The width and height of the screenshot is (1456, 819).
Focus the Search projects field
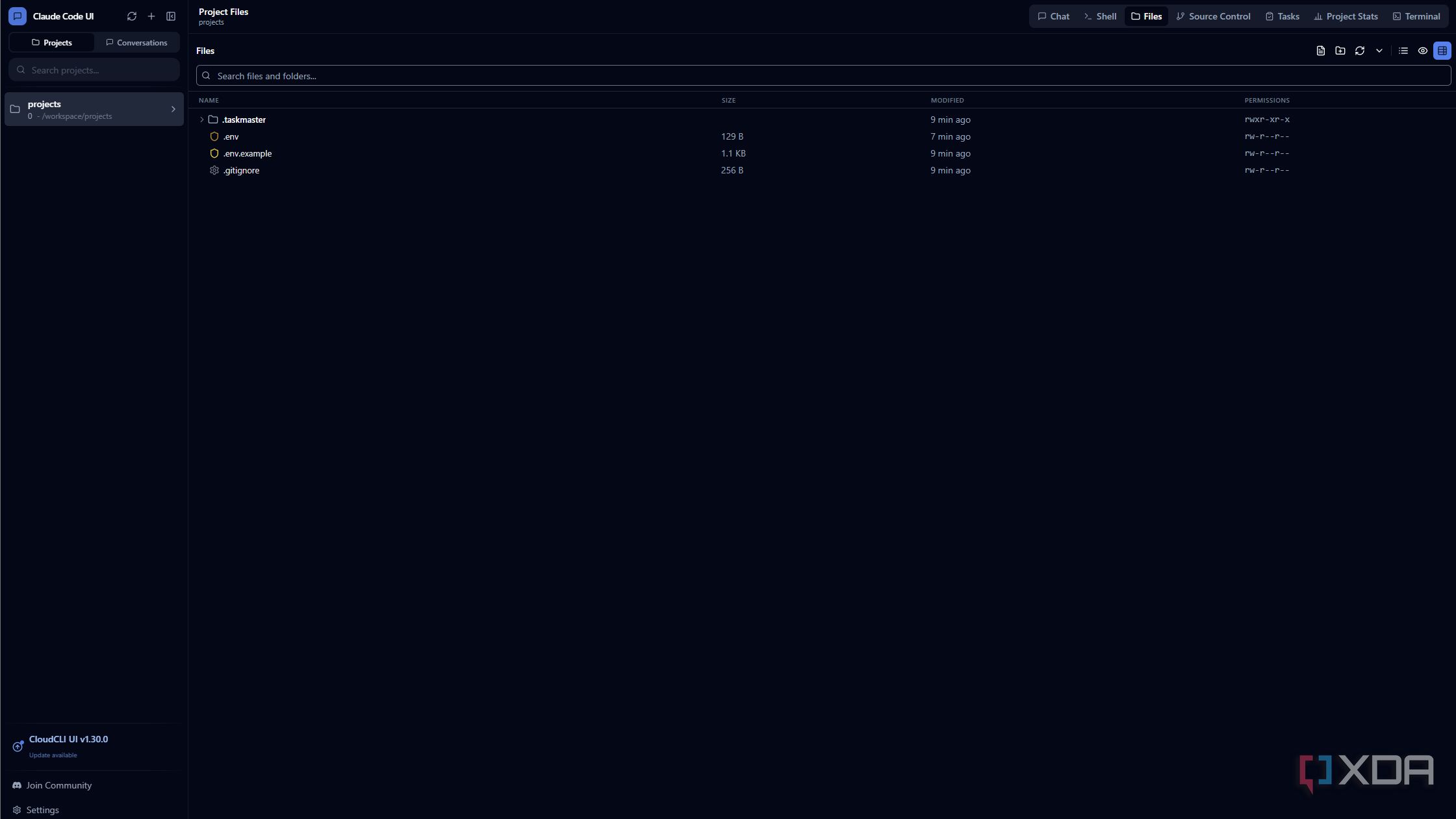(94, 69)
